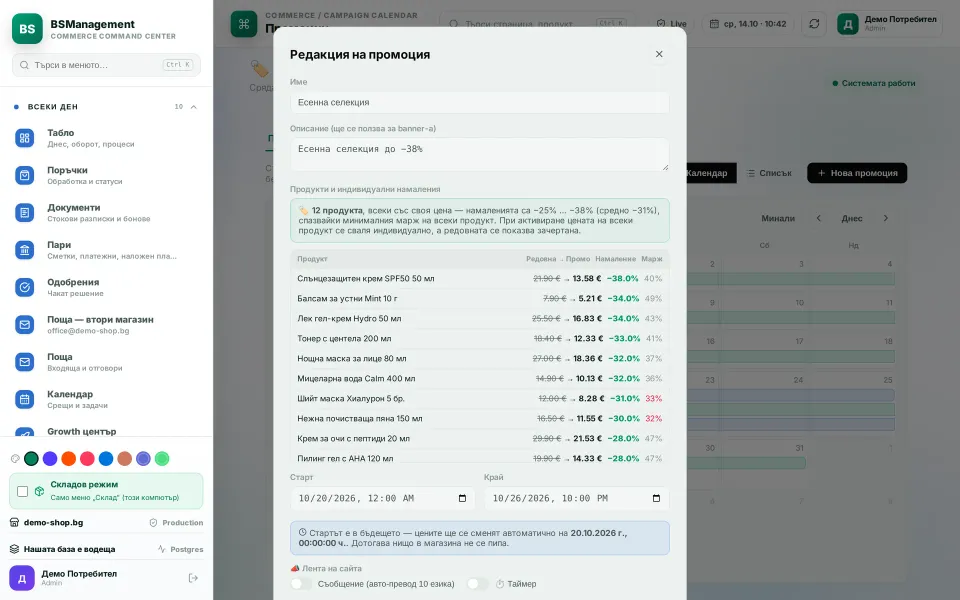This screenshot has width=960, height=600.
Task: Switch to Календар view tab
Action: tap(706, 173)
